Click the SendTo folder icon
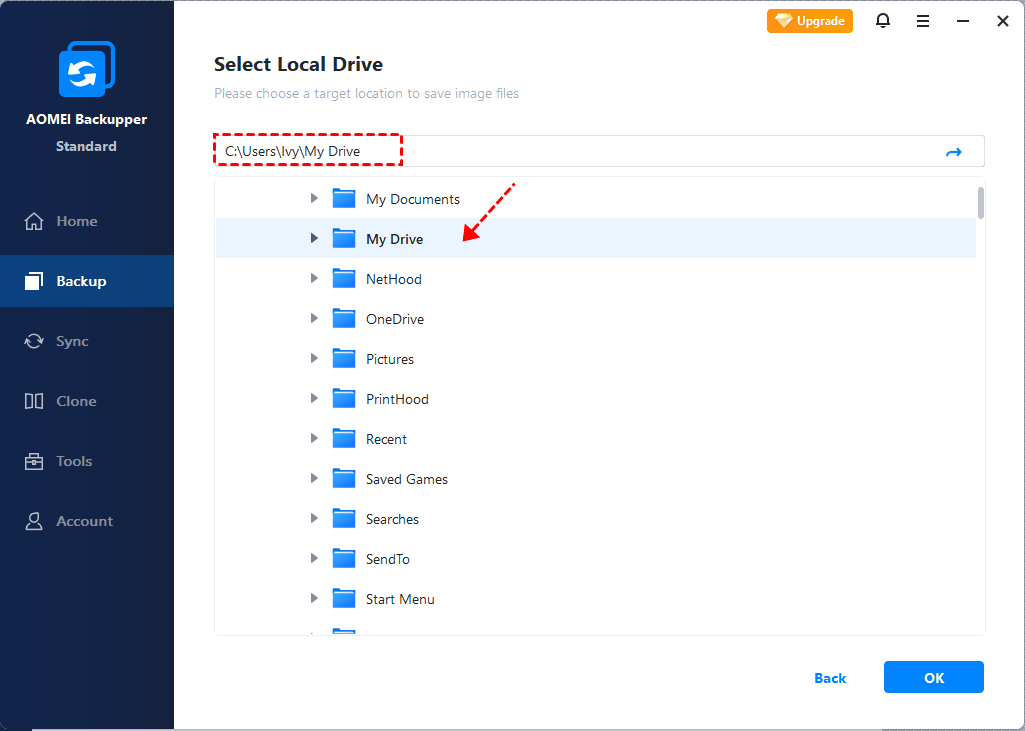This screenshot has width=1025, height=731. (x=344, y=558)
